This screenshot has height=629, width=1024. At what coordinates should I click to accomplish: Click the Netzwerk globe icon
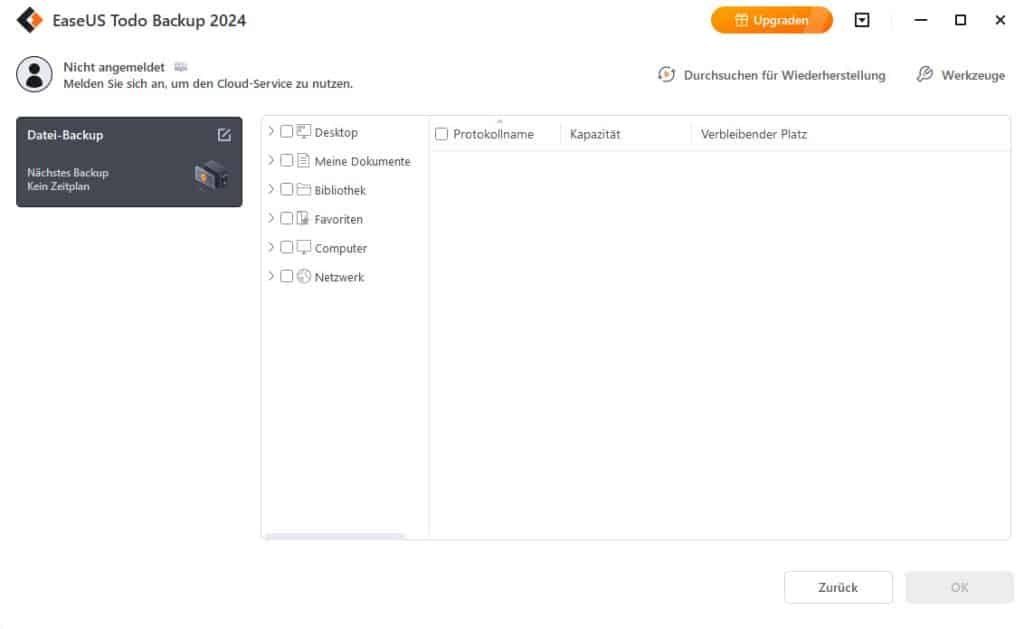coord(303,277)
